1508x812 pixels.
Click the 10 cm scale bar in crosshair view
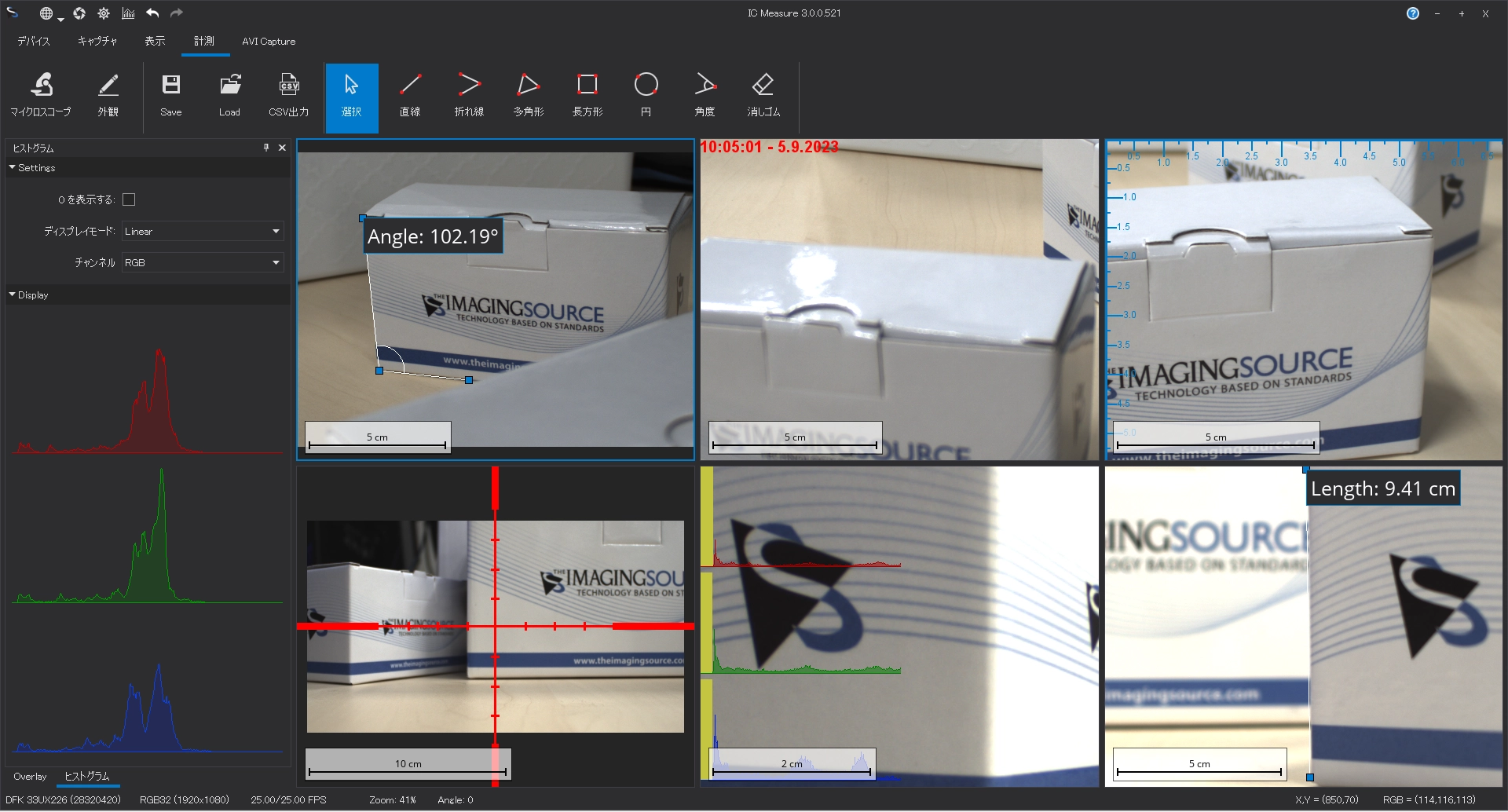408,764
